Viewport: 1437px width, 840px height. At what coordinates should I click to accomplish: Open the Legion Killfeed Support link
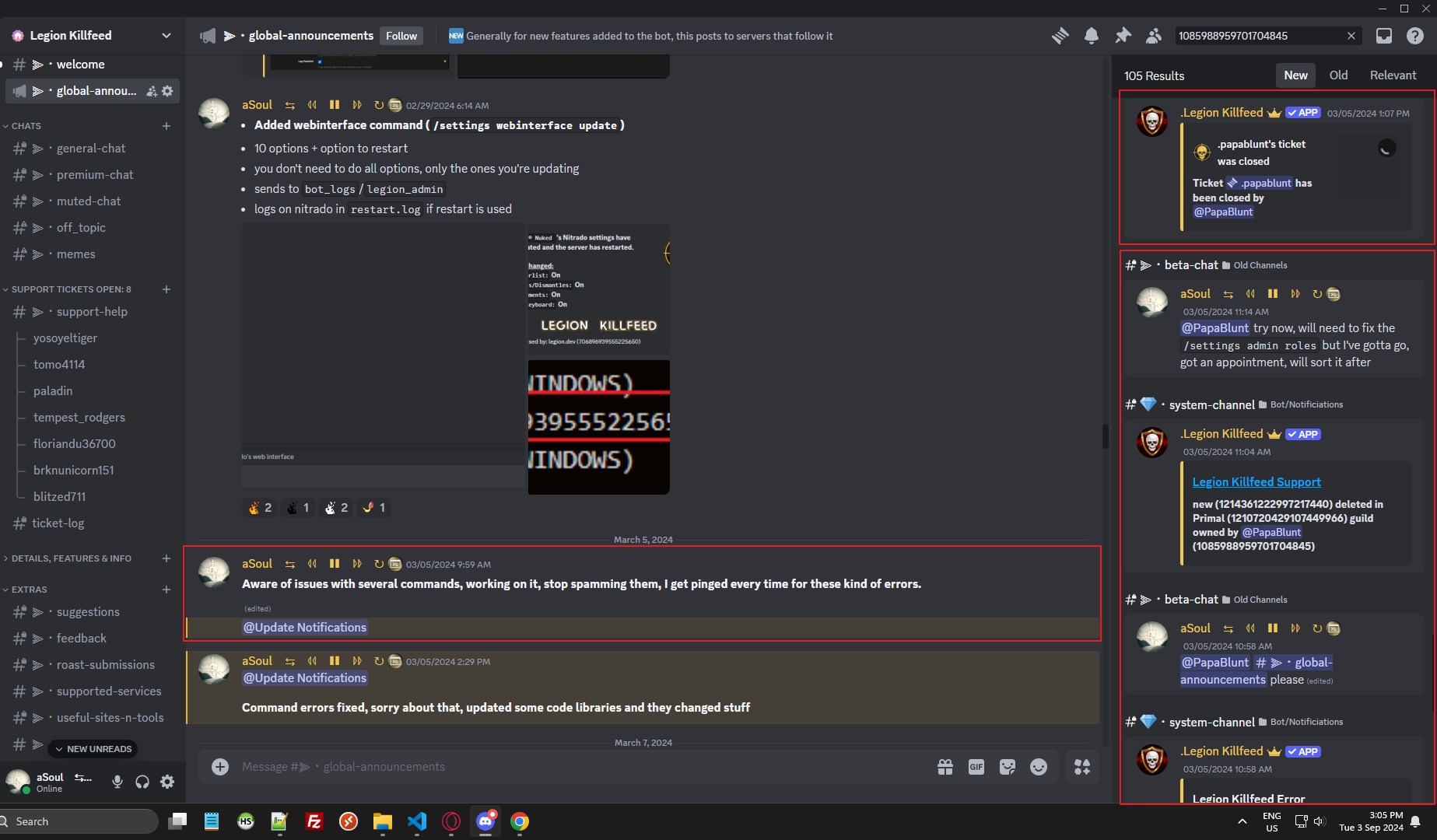click(x=1256, y=482)
